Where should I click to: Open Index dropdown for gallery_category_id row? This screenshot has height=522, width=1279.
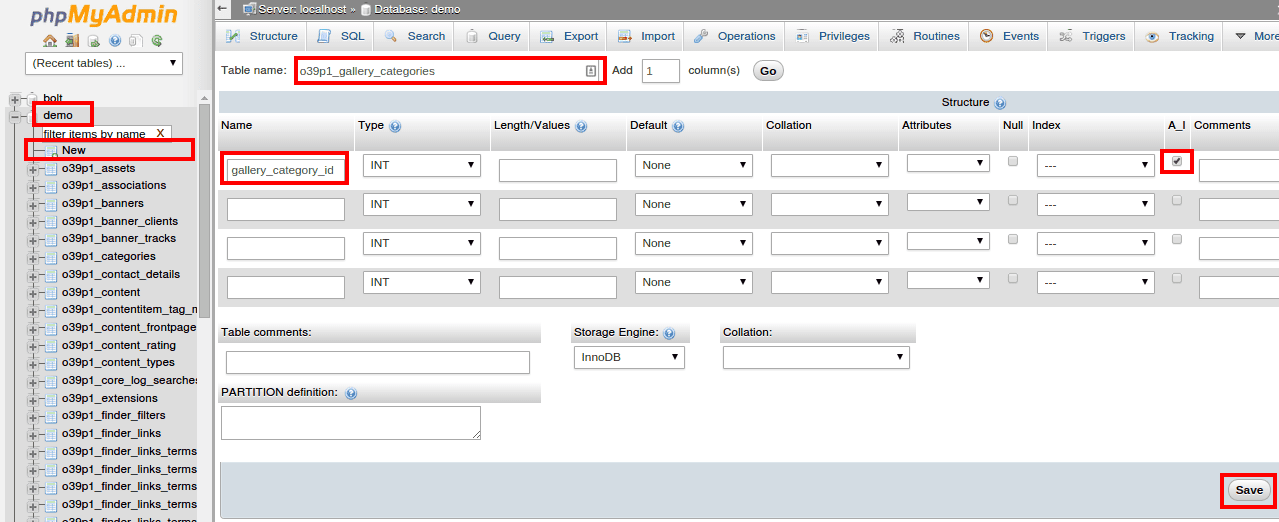1096,166
